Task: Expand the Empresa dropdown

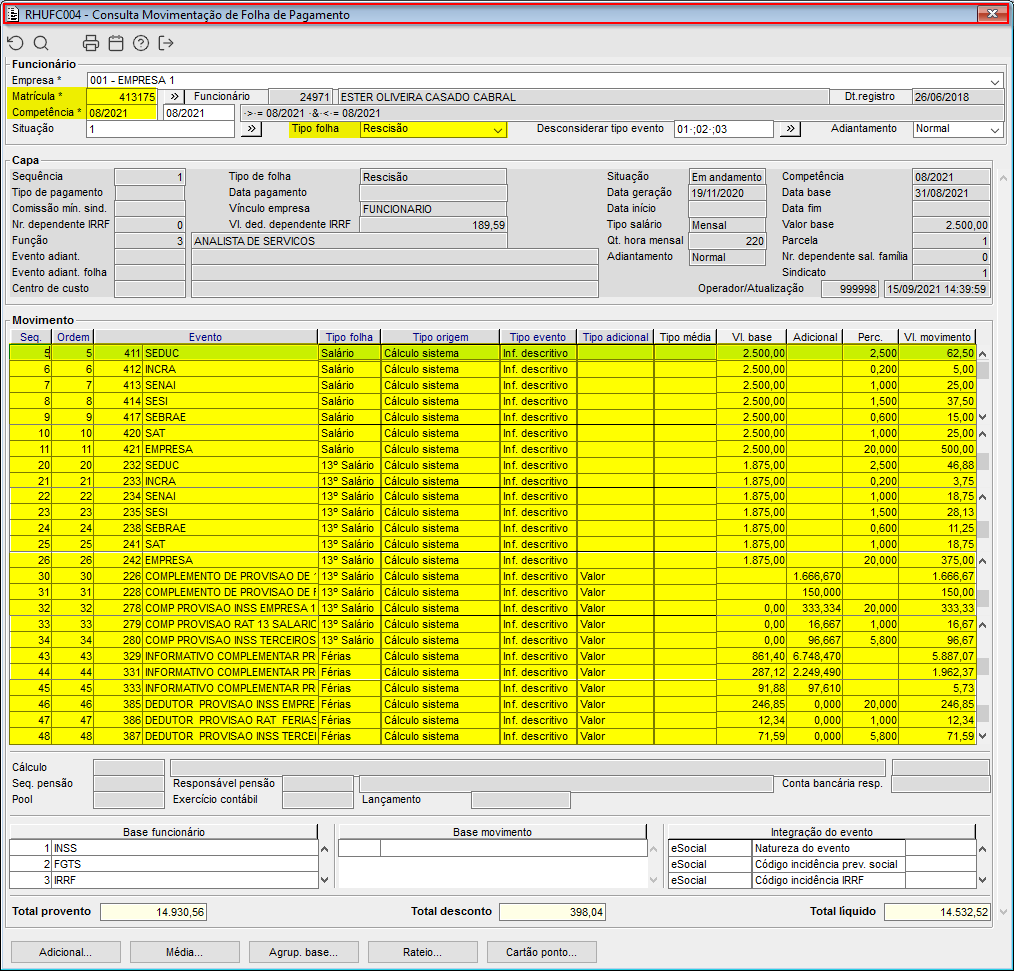Action: coord(995,81)
